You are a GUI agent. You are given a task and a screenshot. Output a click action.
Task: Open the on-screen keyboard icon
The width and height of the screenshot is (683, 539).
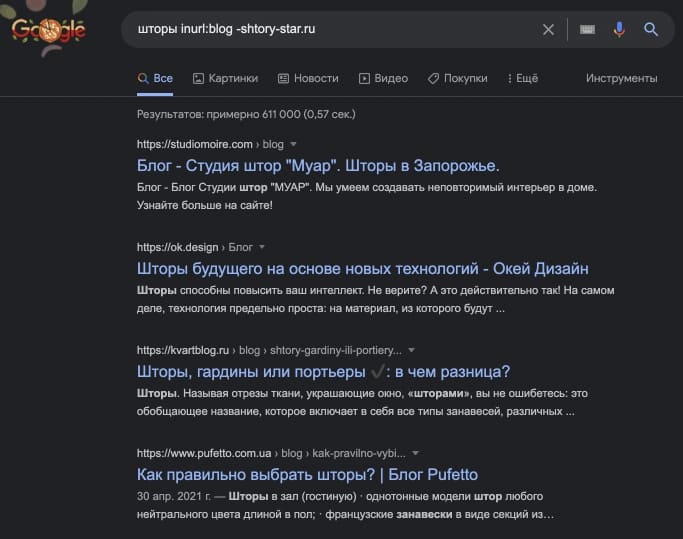pos(587,30)
